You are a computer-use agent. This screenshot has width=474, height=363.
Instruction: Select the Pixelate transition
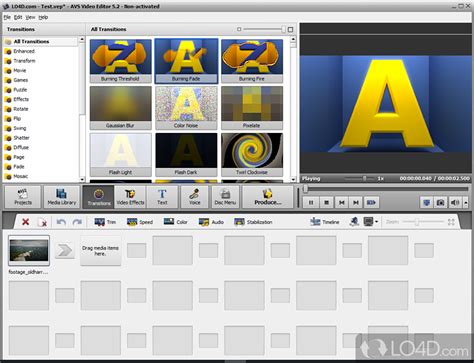pyautogui.click(x=252, y=108)
